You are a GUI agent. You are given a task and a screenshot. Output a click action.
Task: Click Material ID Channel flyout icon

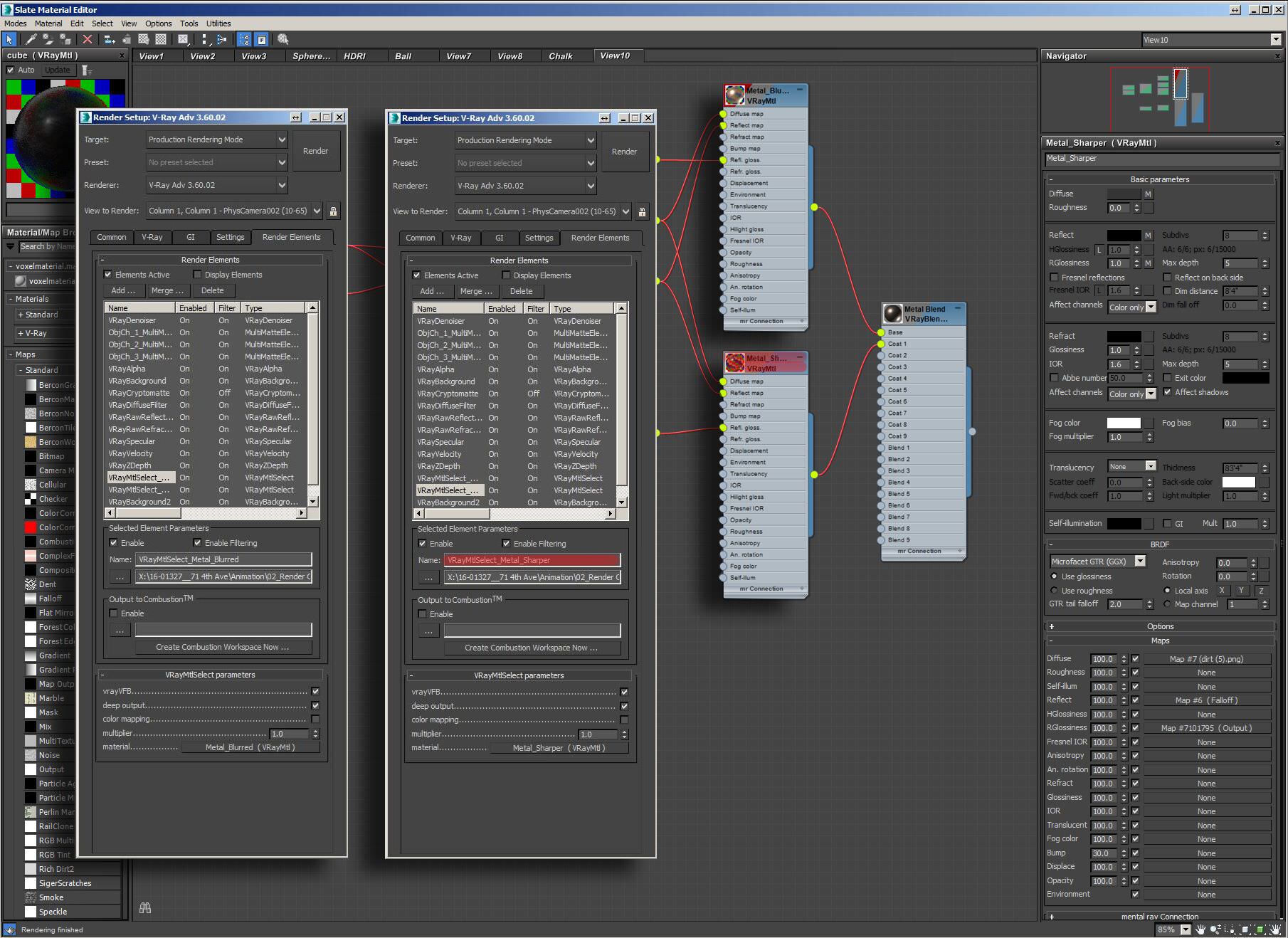pyautogui.click(x=184, y=39)
